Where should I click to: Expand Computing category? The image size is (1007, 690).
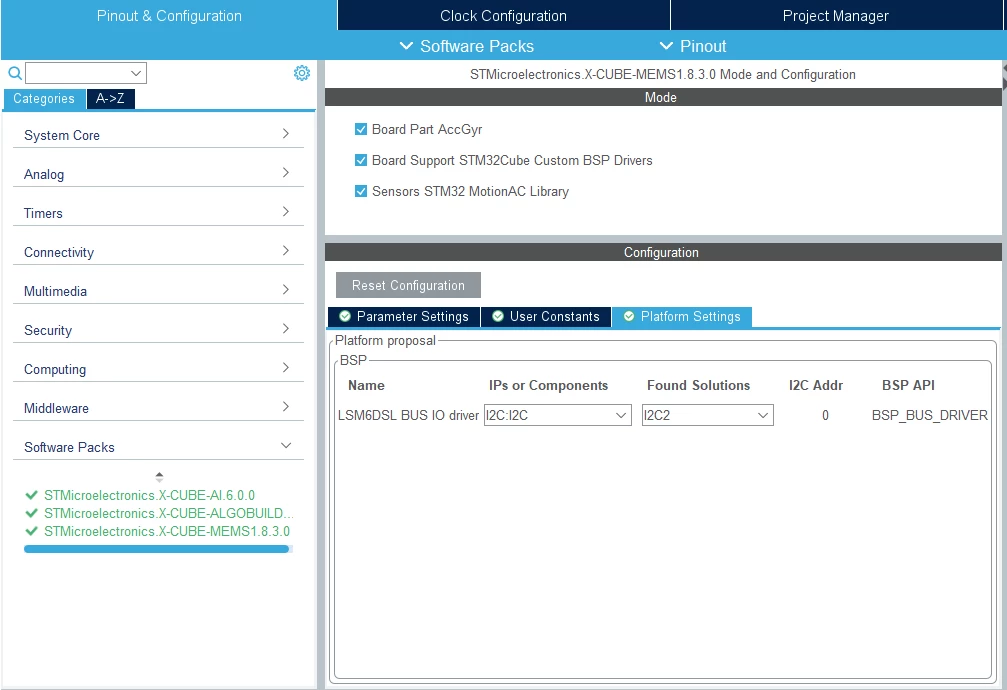pyautogui.click(x=158, y=369)
